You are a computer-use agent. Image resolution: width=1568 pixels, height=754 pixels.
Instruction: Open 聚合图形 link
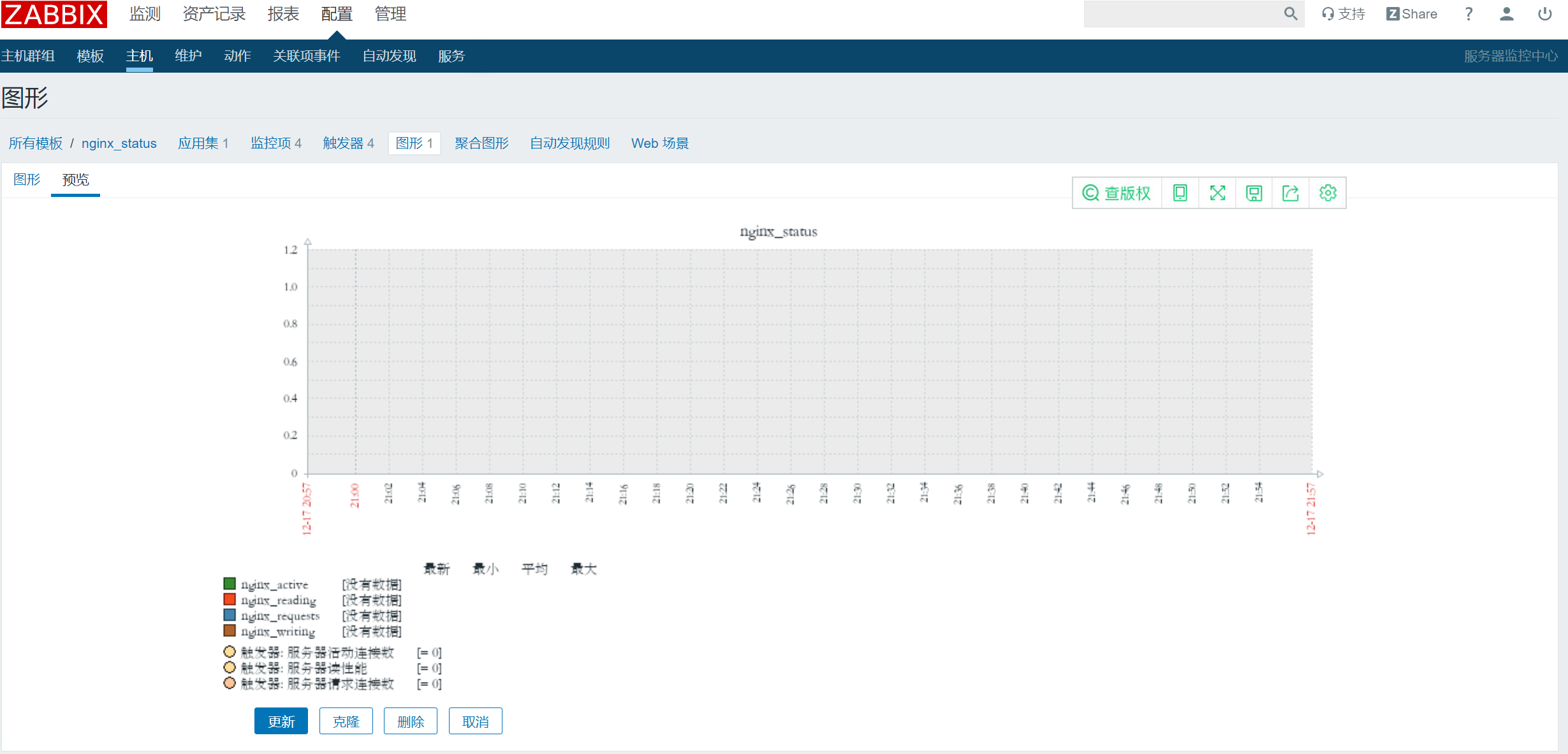(x=481, y=143)
